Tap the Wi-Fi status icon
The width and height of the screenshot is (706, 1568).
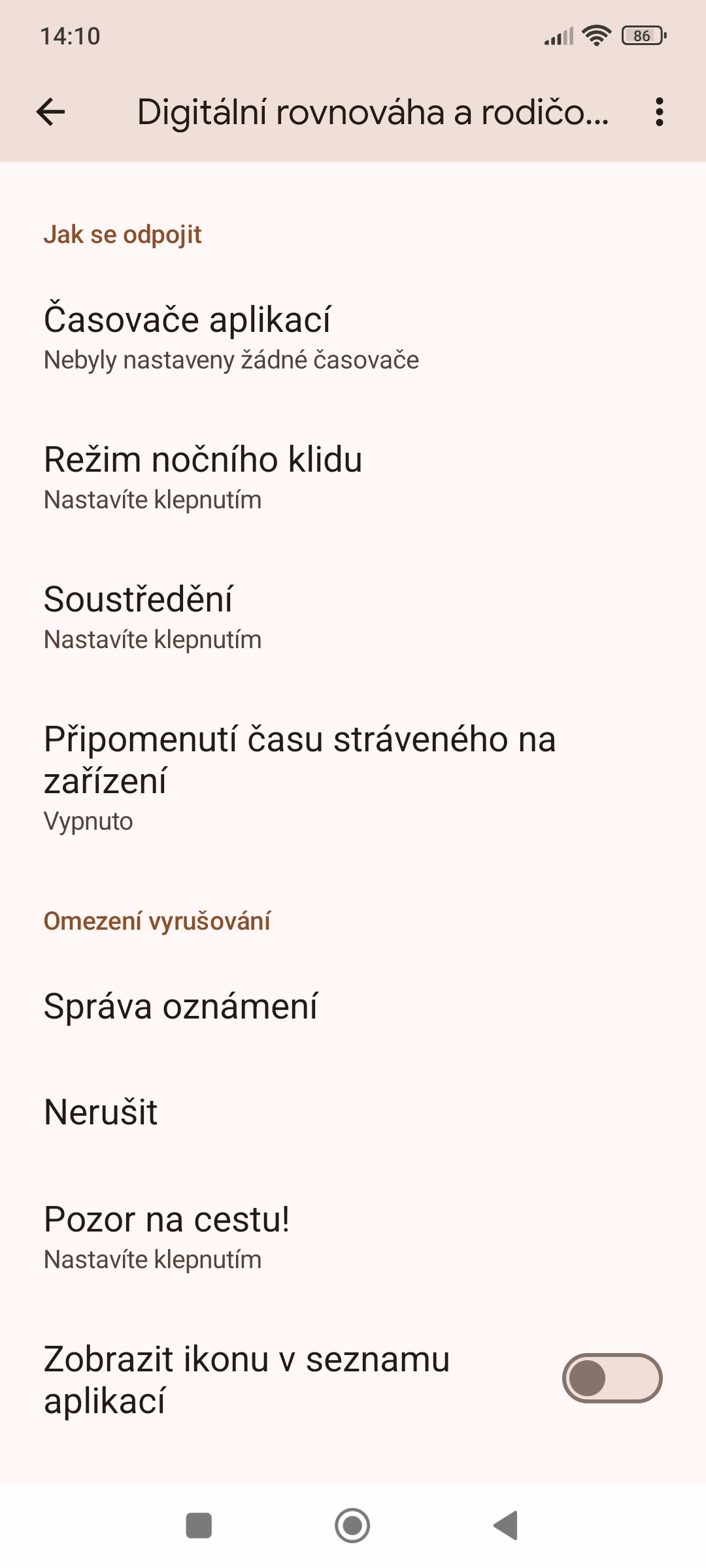point(596,35)
